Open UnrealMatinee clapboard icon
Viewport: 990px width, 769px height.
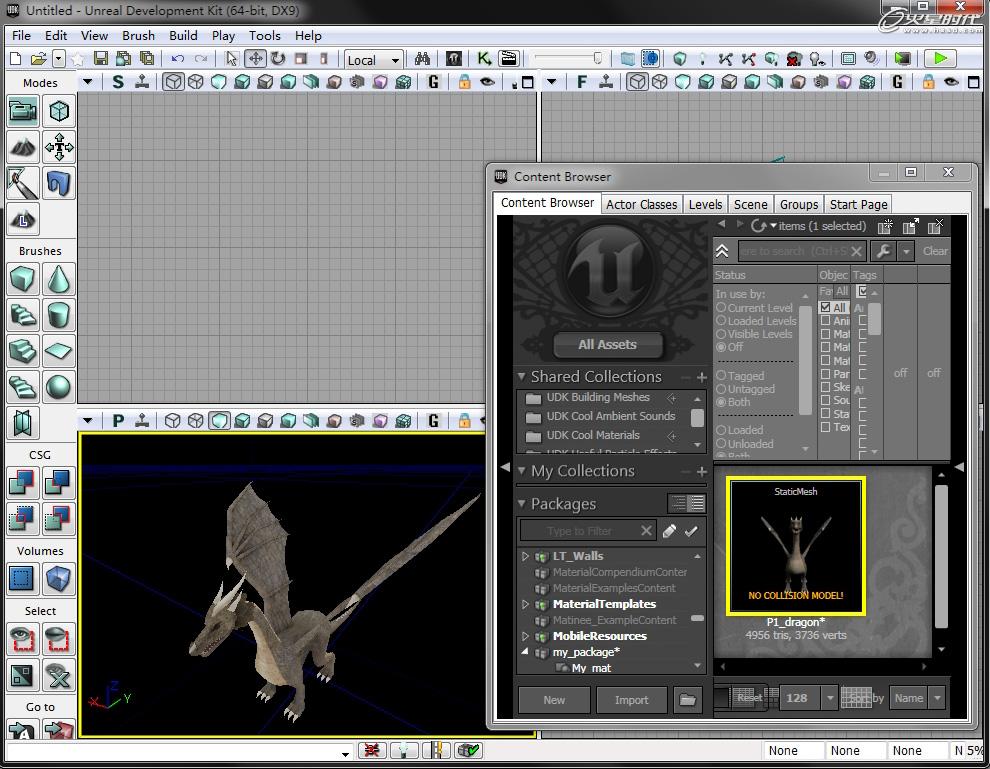(508, 59)
